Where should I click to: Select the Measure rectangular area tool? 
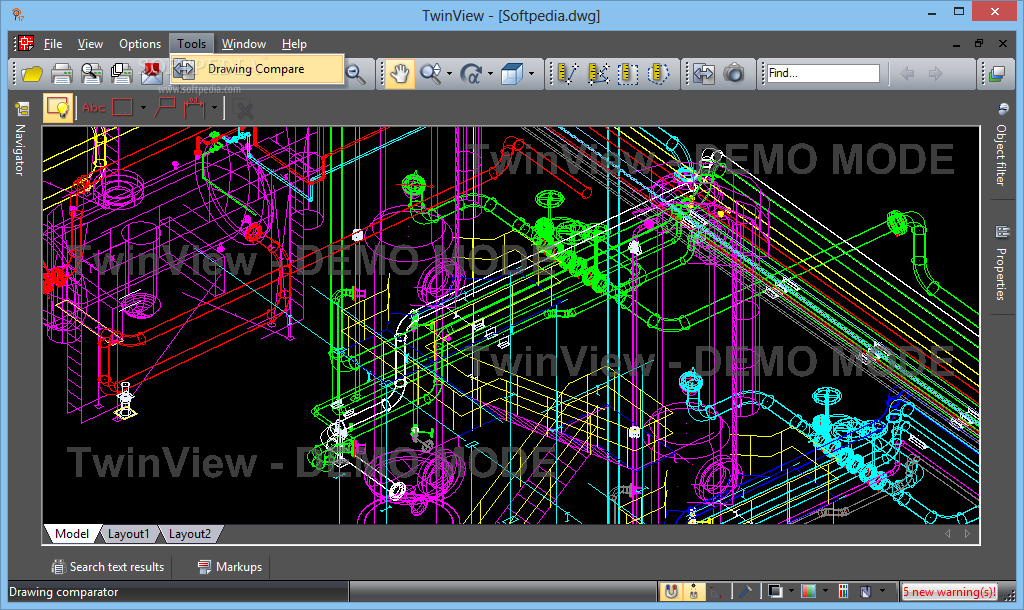coord(628,73)
